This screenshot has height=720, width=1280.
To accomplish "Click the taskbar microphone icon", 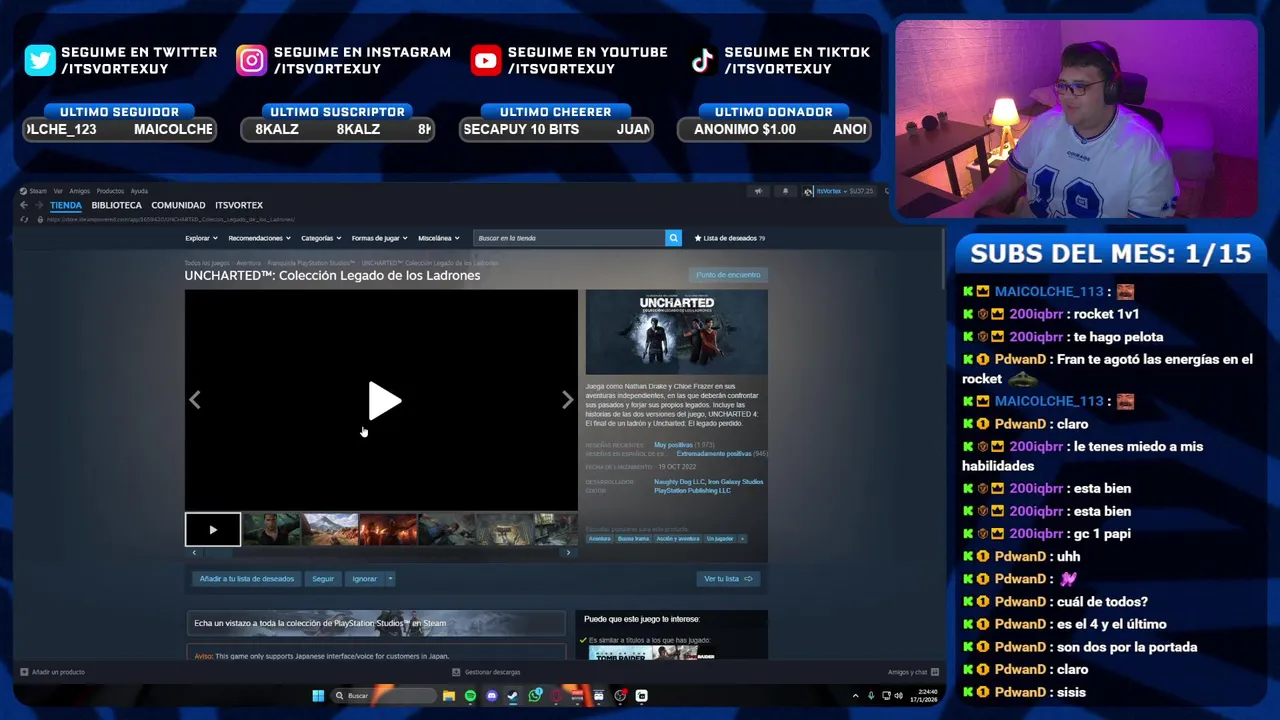I will pyautogui.click(x=871, y=696).
